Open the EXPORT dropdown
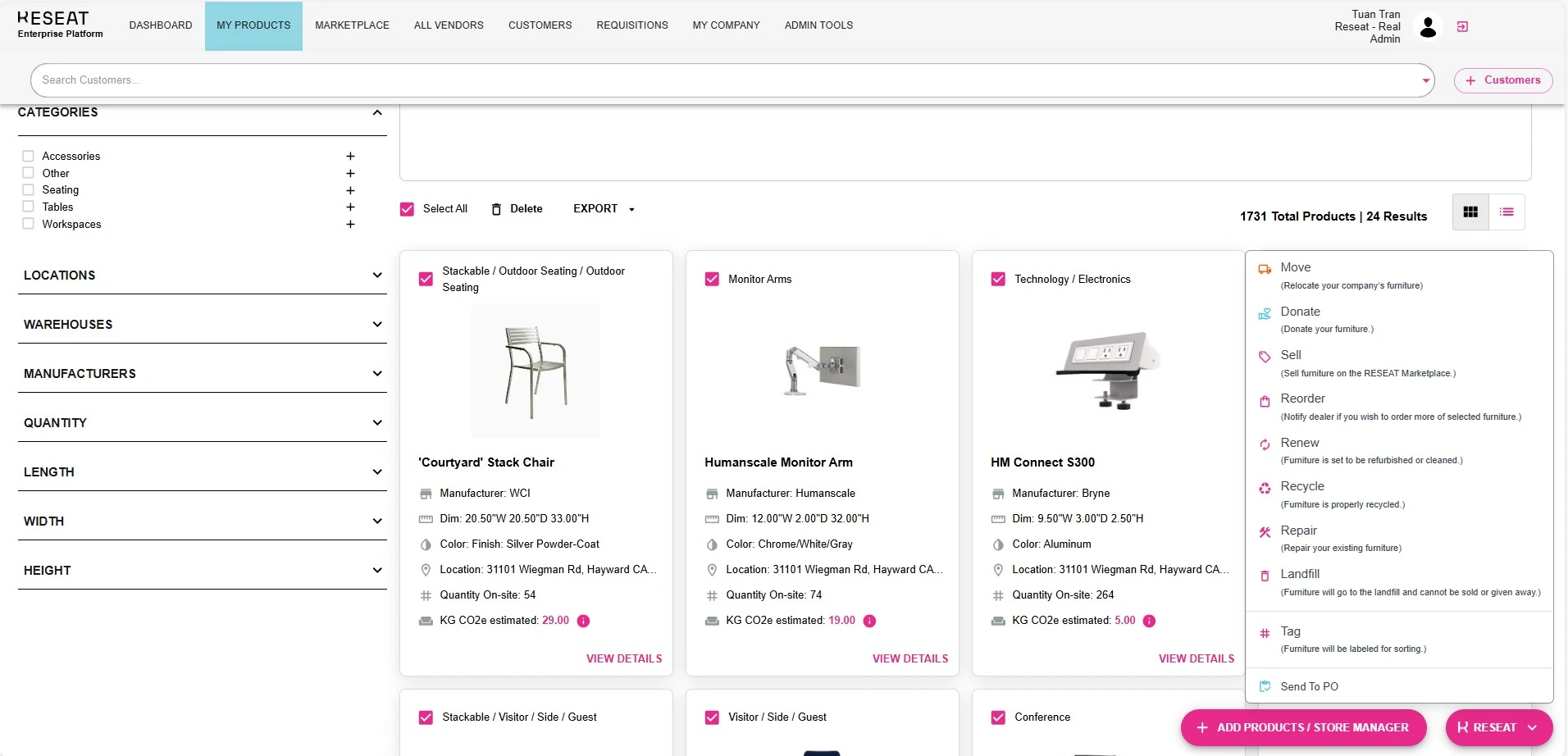The height and width of the screenshot is (756, 1568). tap(604, 209)
